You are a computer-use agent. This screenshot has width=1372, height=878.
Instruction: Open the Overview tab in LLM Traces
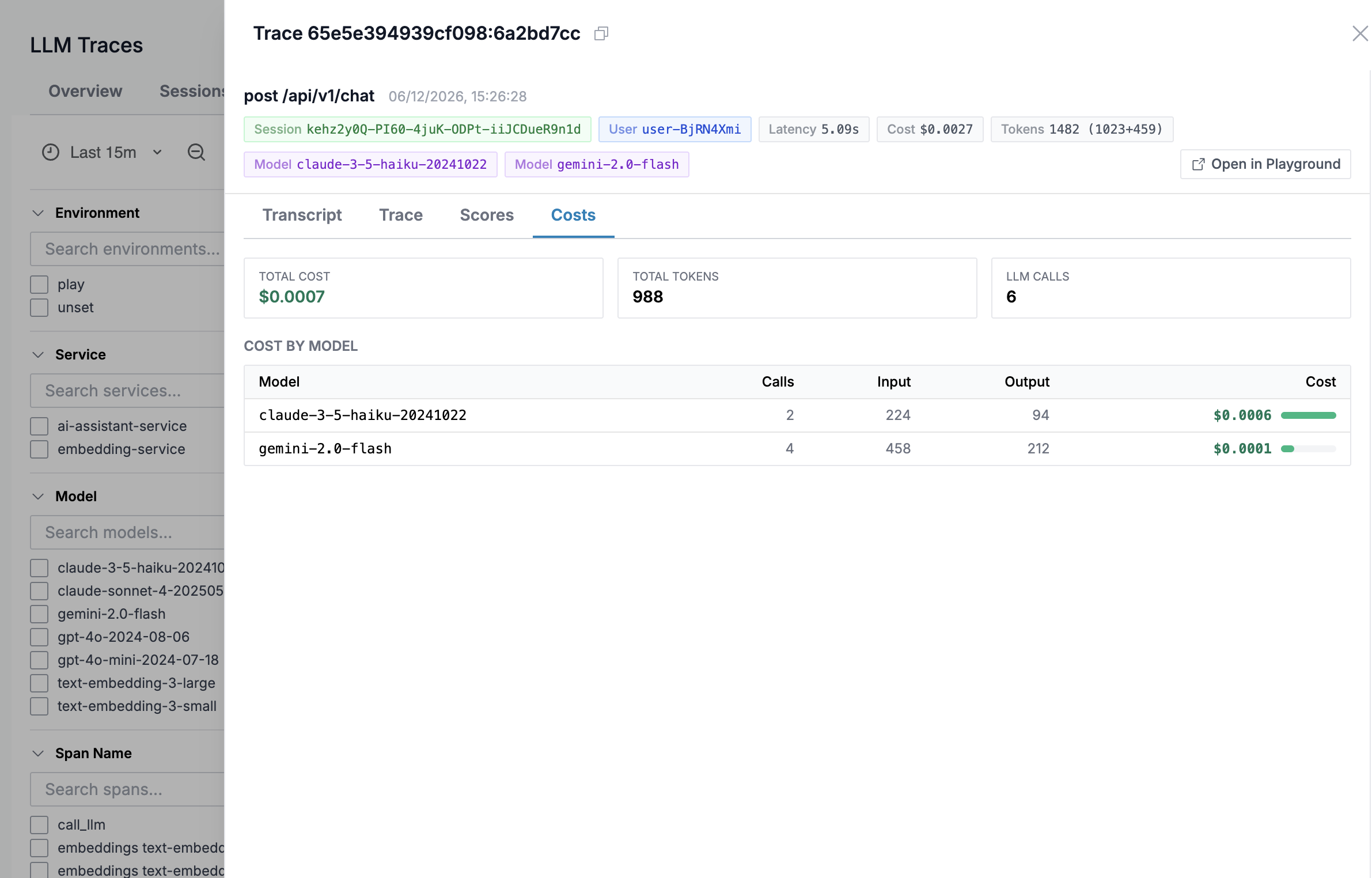(85, 91)
